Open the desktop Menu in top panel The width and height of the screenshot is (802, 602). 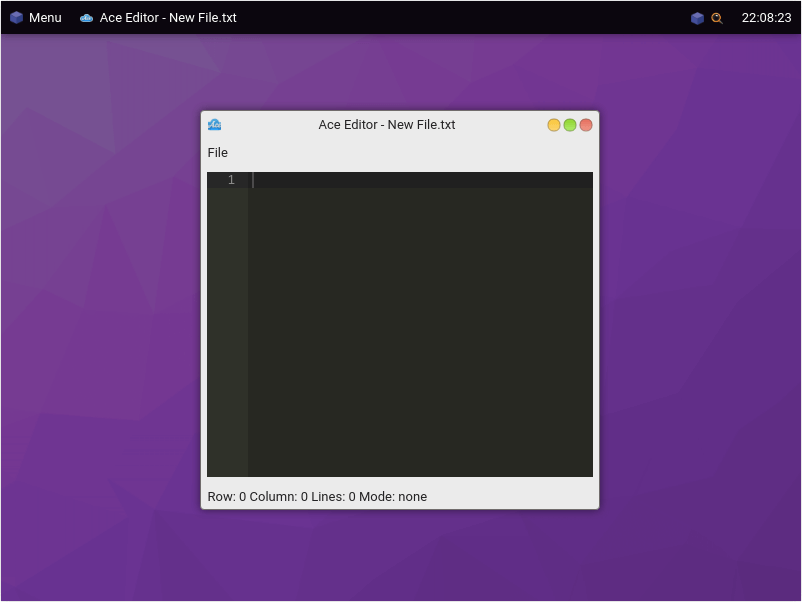(x=45, y=17)
